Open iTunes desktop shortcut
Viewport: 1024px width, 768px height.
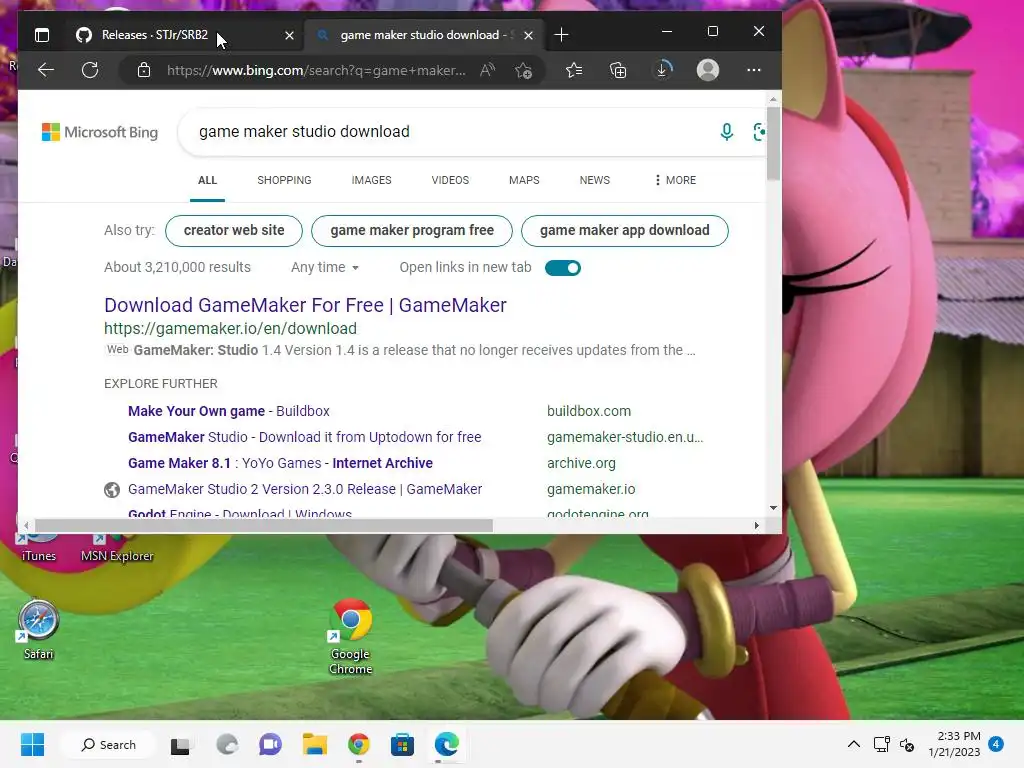(39, 549)
